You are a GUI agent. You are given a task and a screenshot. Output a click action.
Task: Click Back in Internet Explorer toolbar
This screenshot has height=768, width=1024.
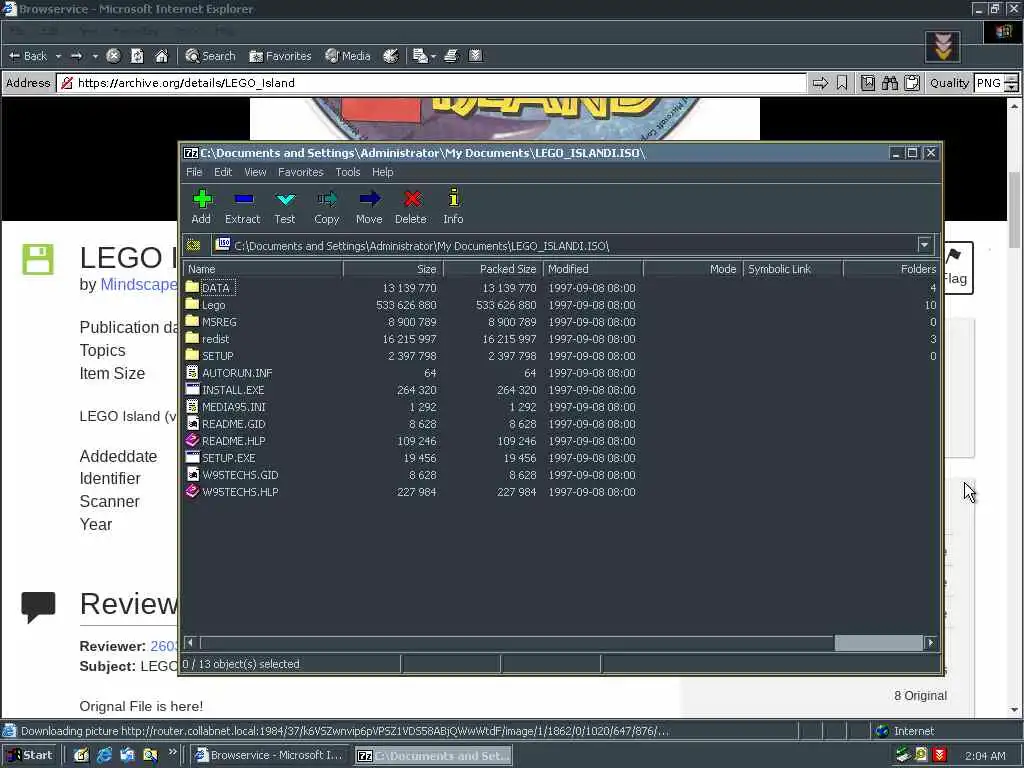point(28,56)
